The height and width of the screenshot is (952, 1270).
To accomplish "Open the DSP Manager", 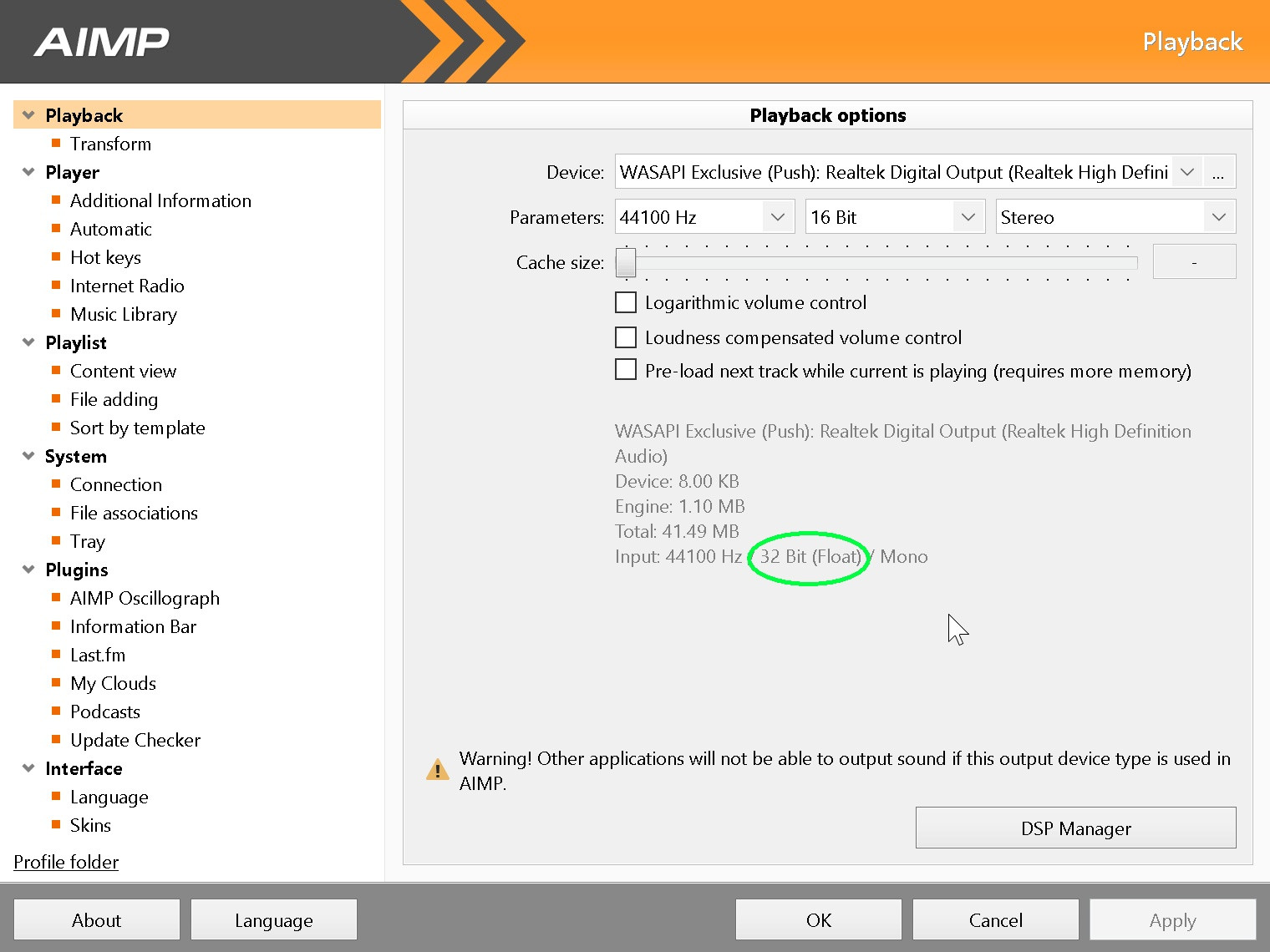I will tap(1075, 828).
